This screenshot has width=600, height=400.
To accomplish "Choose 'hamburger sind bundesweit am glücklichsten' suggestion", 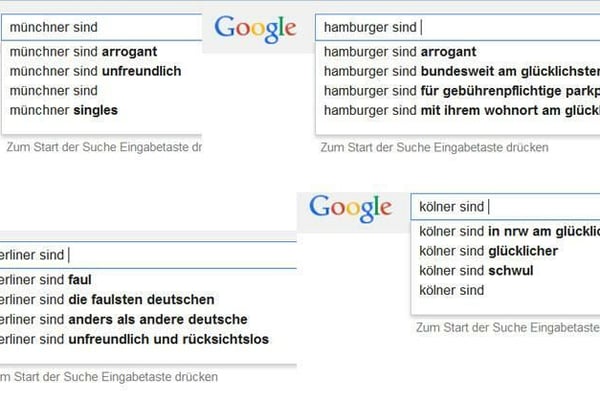I will coord(460,71).
